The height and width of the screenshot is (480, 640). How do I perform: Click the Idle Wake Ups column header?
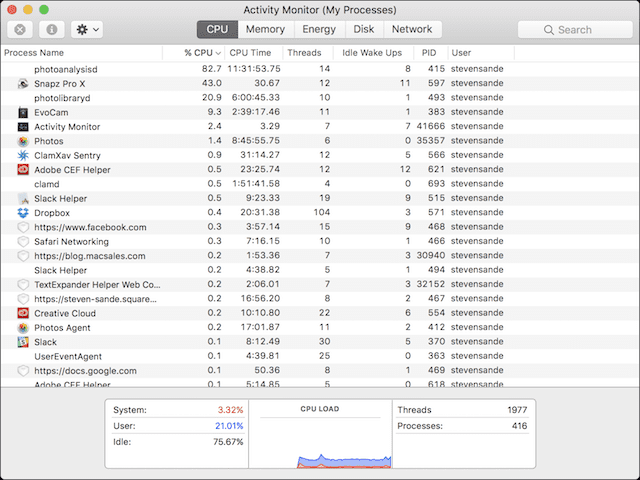coord(372,52)
